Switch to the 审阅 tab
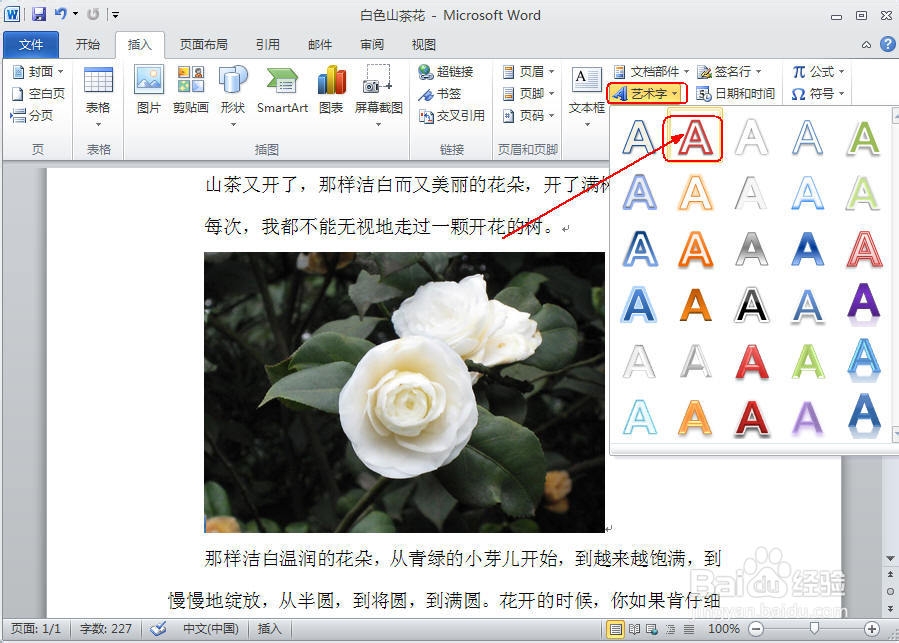Viewport: 899px width, 643px height. click(372, 44)
